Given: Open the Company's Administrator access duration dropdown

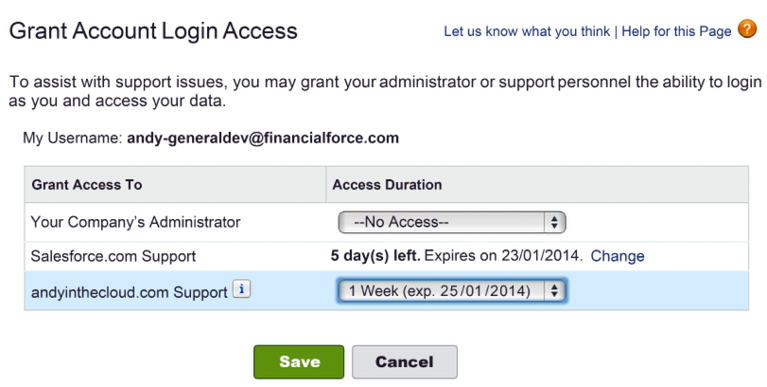Looking at the screenshot, I should [452, 222].
